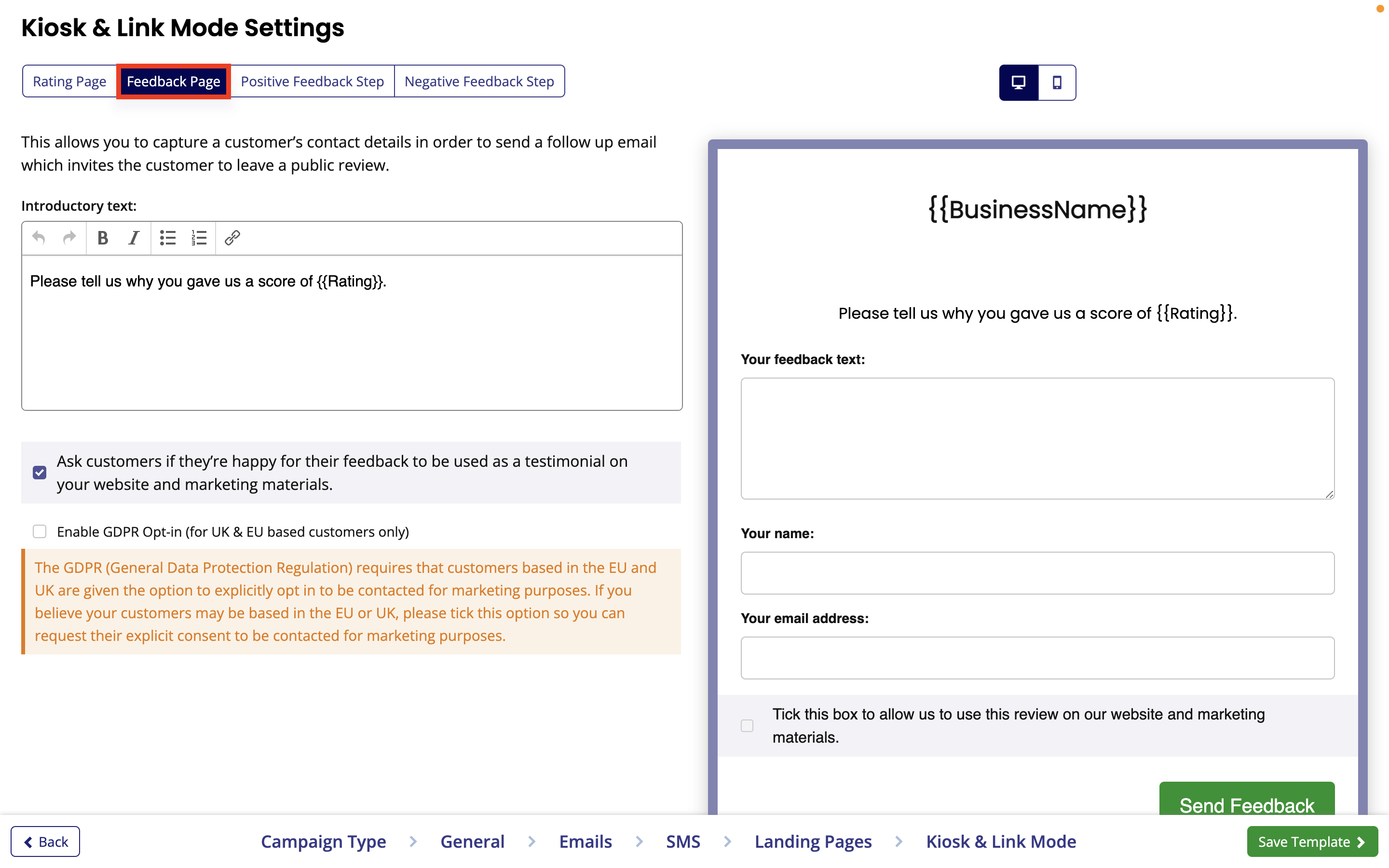Image resolution: width=1389 pixels, height=868 pixels.
Task: Open the Rating Page tab
Action: pyautogui.click(x=69, y=81)
